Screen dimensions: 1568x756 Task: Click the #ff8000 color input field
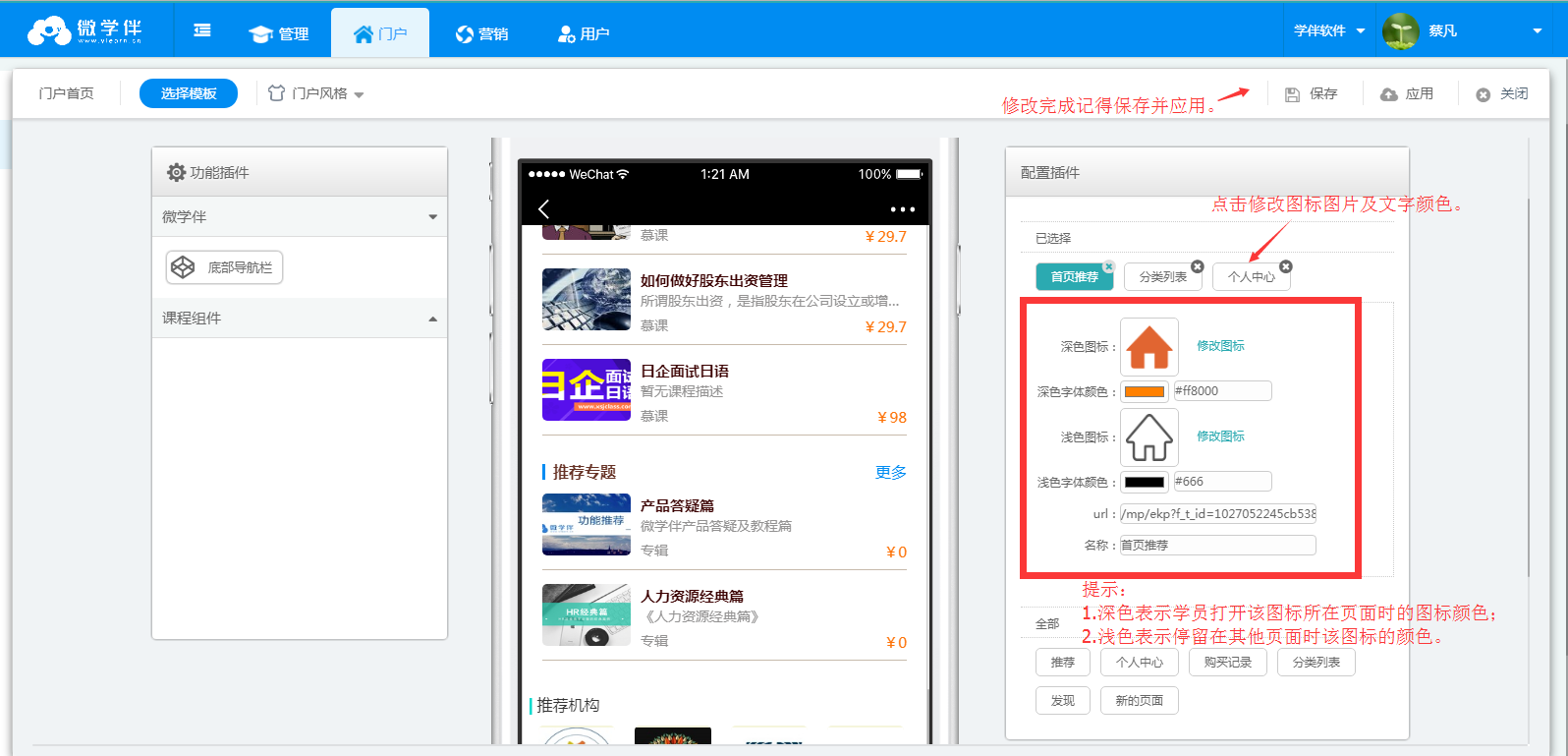click(1223, 391)
